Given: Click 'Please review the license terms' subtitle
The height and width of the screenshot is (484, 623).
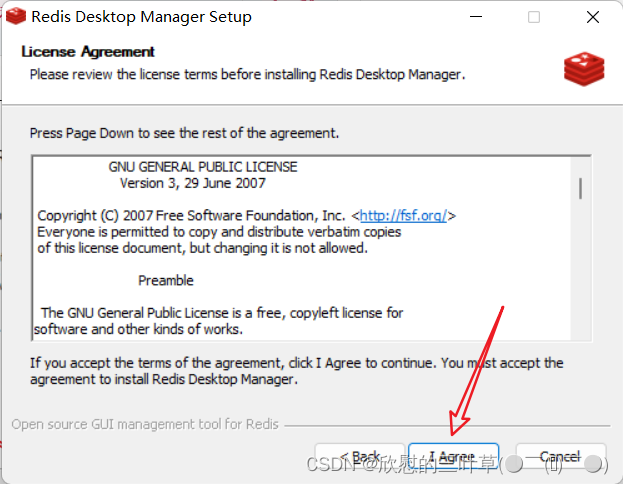Looking at the screenshot, I should (x=247, y=74).
